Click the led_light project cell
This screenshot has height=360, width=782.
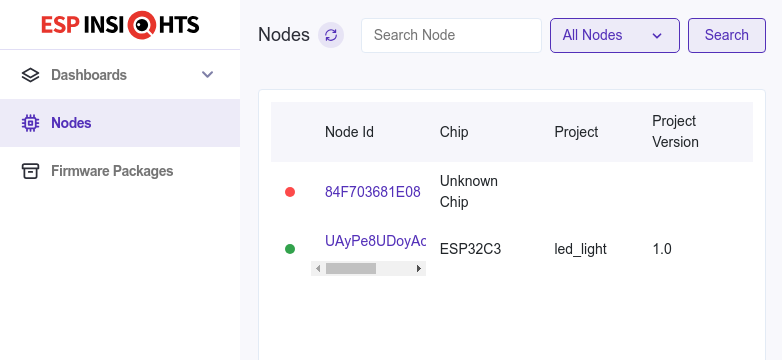point(581,249)
